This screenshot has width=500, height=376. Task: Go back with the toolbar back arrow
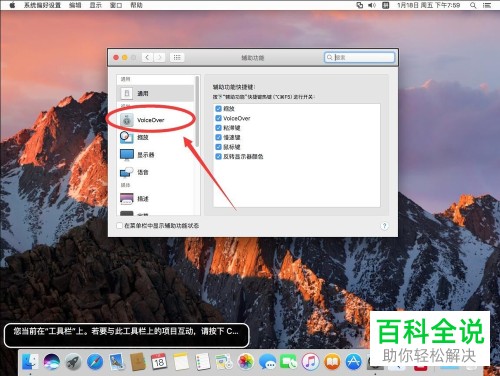147,57
